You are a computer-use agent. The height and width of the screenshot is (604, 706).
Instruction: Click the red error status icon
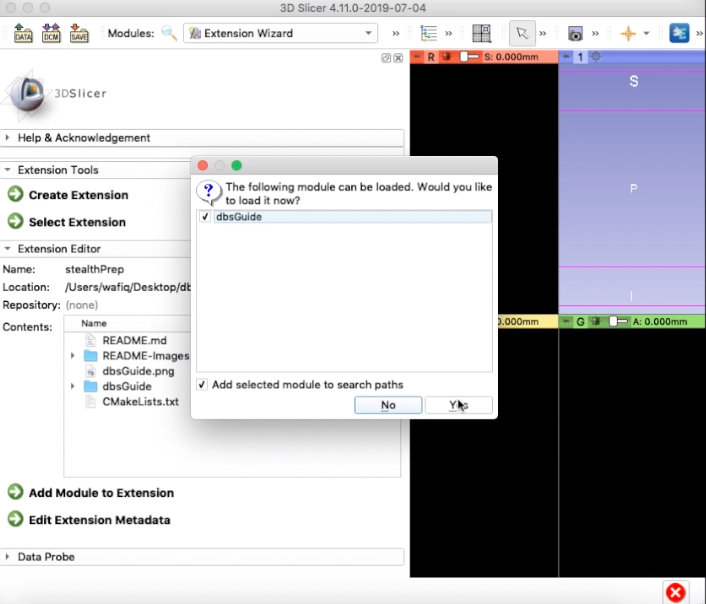(x=675, y=592)
